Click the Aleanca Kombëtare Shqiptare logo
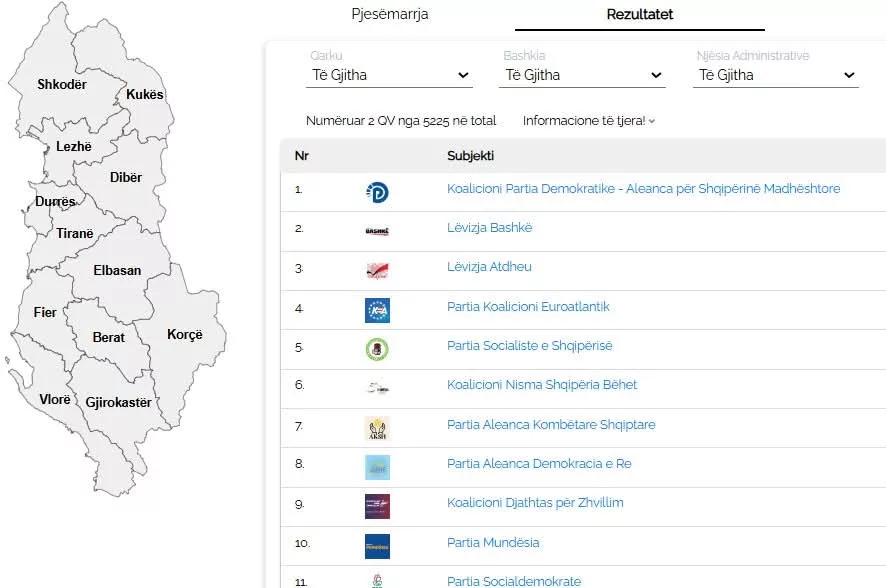 click(x=377, y=428)
